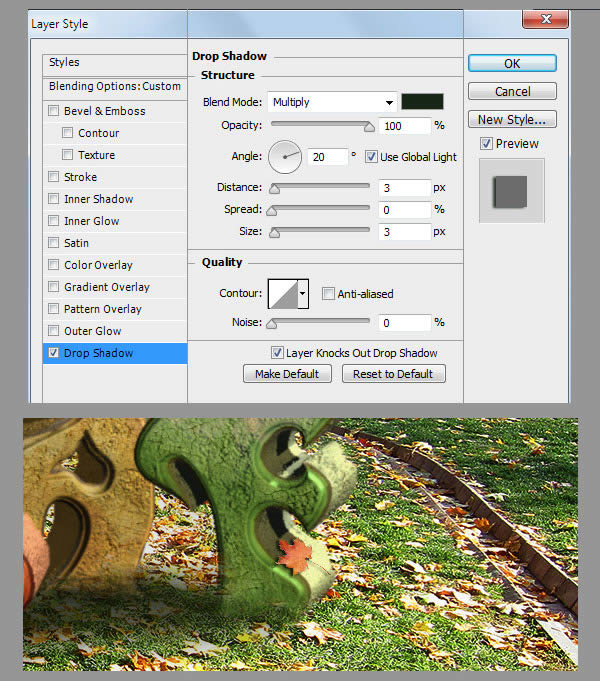Image resolution: width=600 pixels, height=681 pixels.
Task: Select the Satin effect row
Action: tap(115, 243)
